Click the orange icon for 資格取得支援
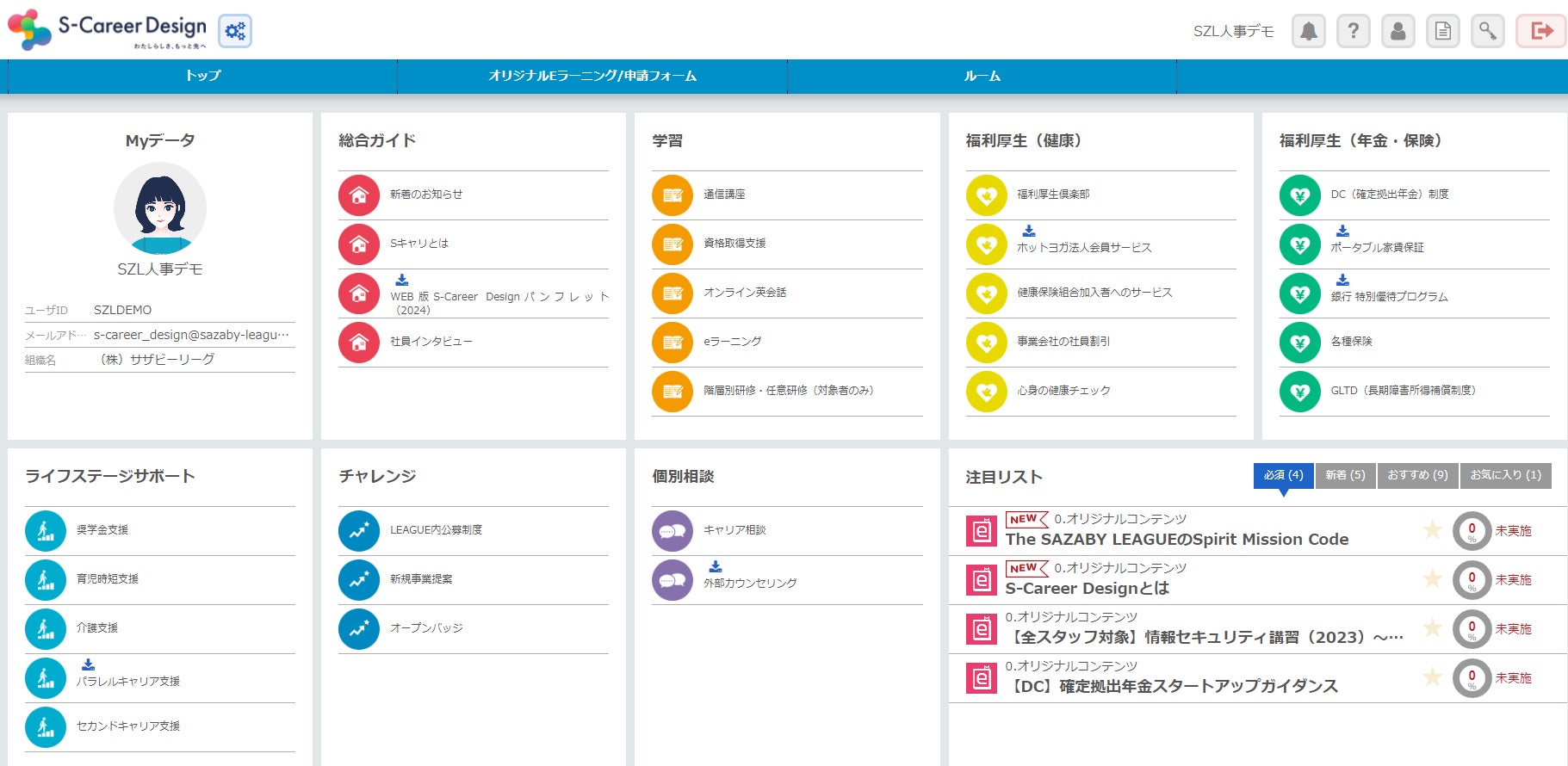Screen dimensions: 1568x766 coord(672,244)
